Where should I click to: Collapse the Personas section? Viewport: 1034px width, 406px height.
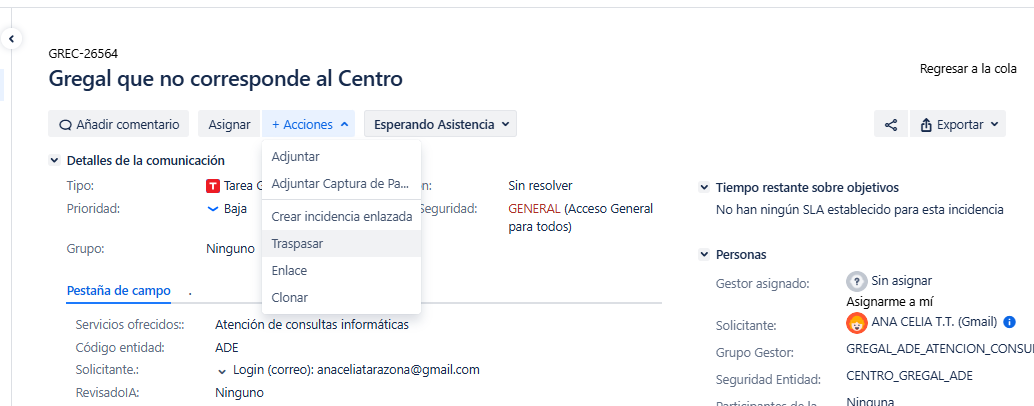pyautogui.click(x=704, y=255)
